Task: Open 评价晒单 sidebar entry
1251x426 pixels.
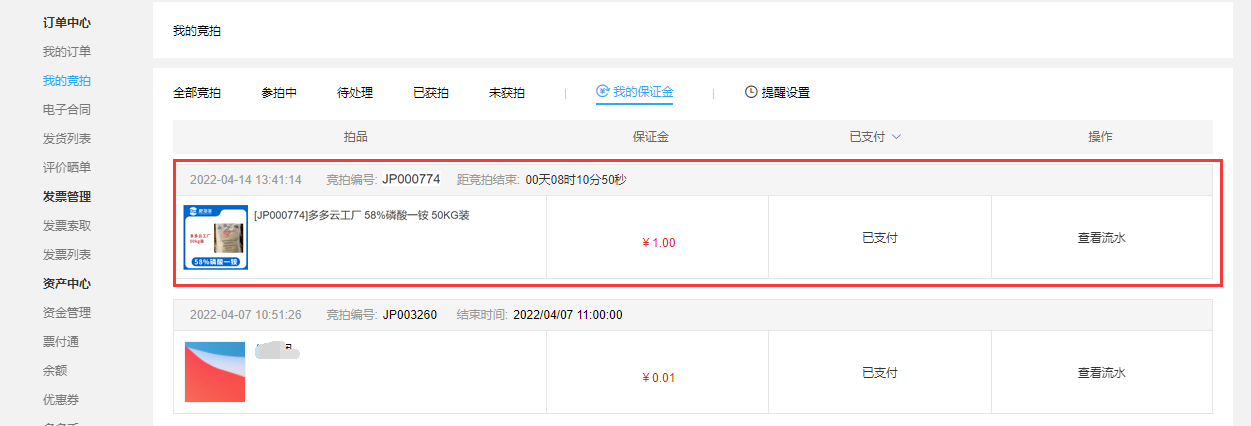Action: [67, 167]
